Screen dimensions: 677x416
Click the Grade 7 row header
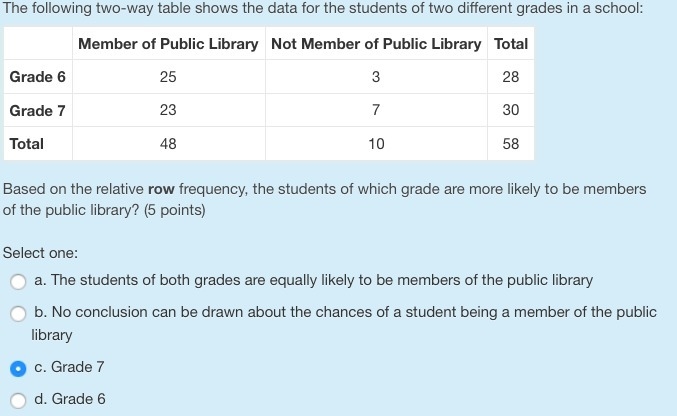pos(38,111)
